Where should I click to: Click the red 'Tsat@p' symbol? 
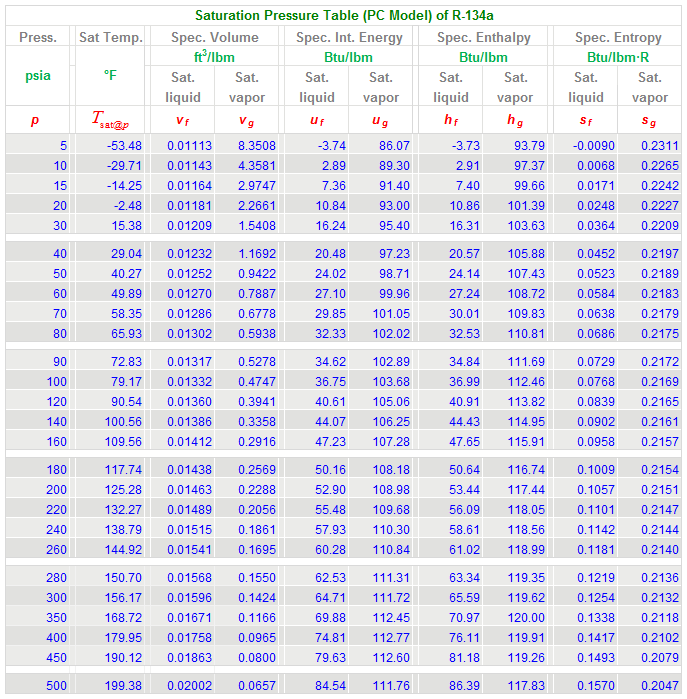(x=110, y=119)
